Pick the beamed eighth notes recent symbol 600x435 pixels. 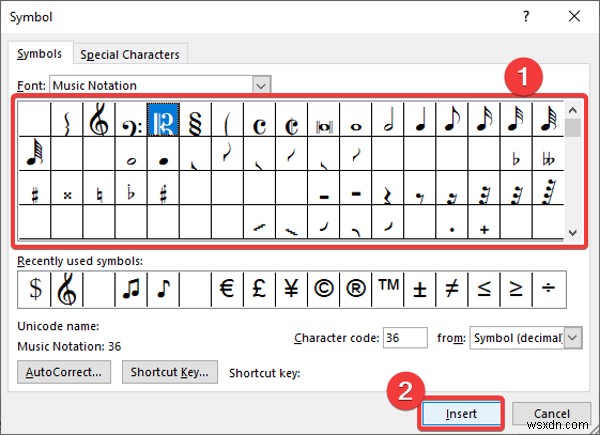click(x=131, y=289)
